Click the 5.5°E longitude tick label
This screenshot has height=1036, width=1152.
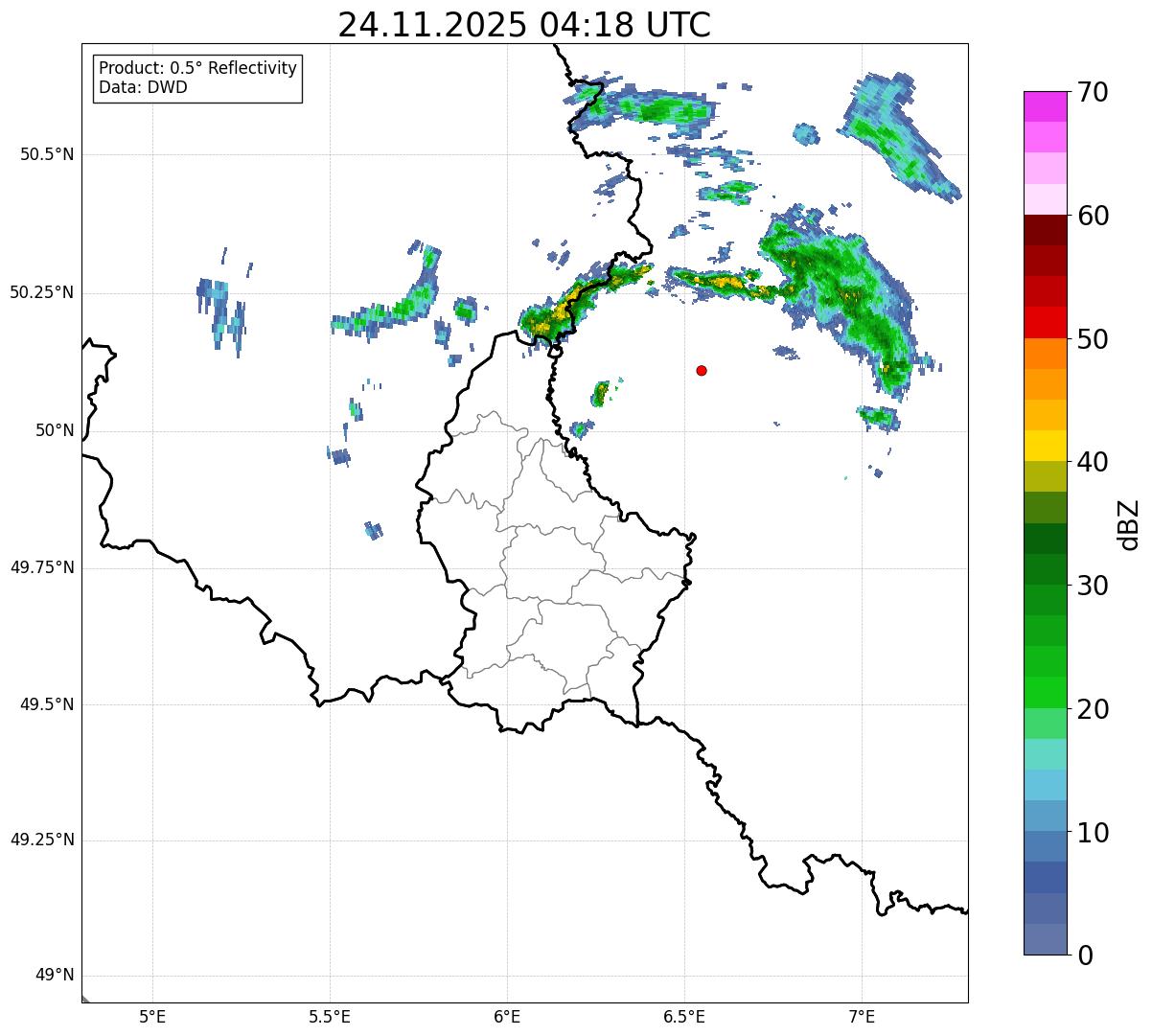[x=330, y=1017]
